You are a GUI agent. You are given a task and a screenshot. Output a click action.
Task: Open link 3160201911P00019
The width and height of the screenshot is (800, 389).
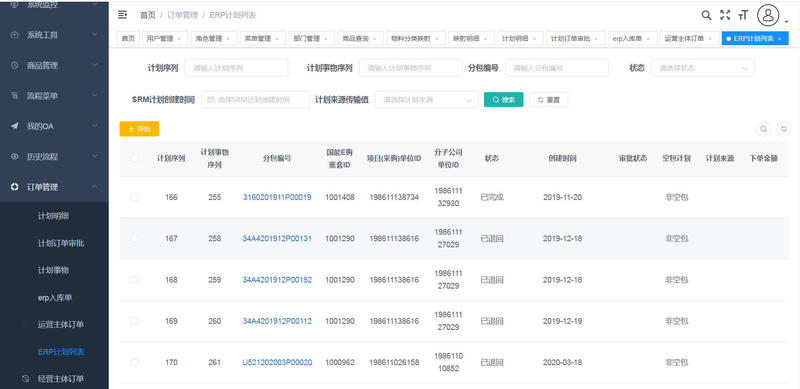277,197
